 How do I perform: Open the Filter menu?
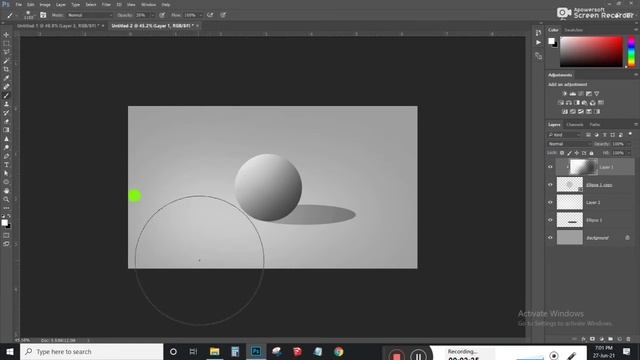[106, 4]
